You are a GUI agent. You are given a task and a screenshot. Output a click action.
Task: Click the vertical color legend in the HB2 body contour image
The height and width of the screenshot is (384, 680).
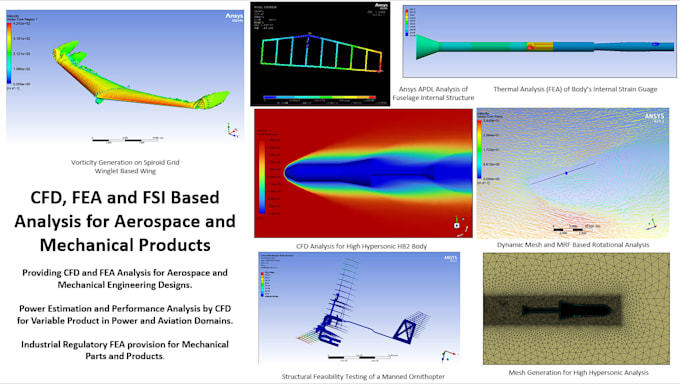[262, 177]
